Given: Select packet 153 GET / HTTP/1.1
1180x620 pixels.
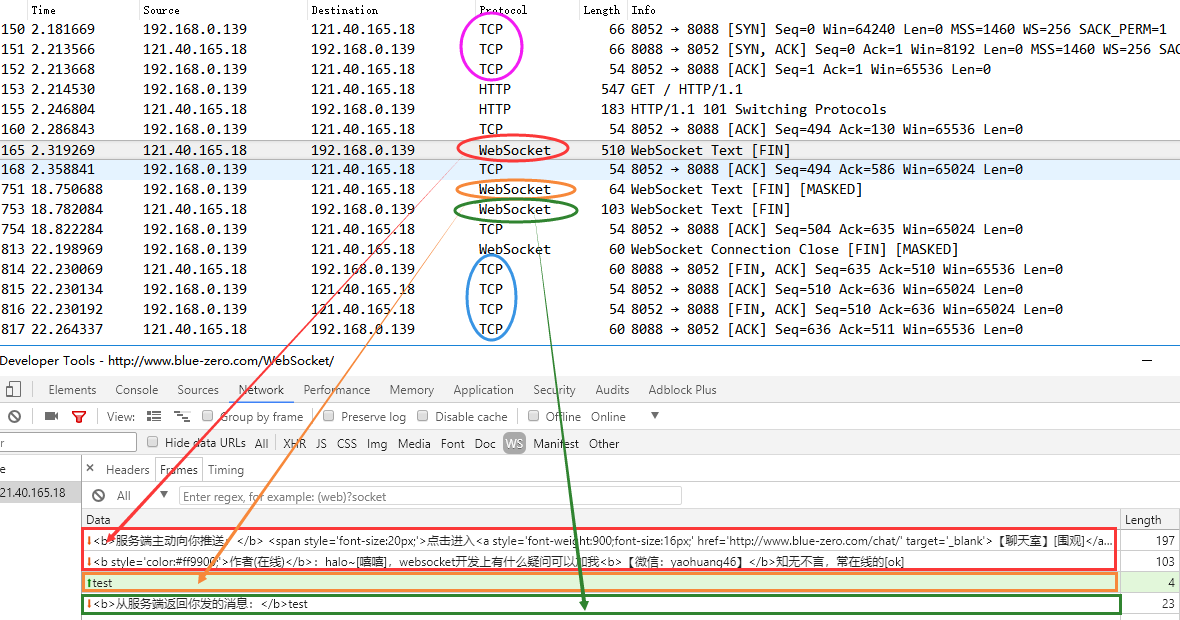Looking at the screenshot, I should tap(590, 89).
